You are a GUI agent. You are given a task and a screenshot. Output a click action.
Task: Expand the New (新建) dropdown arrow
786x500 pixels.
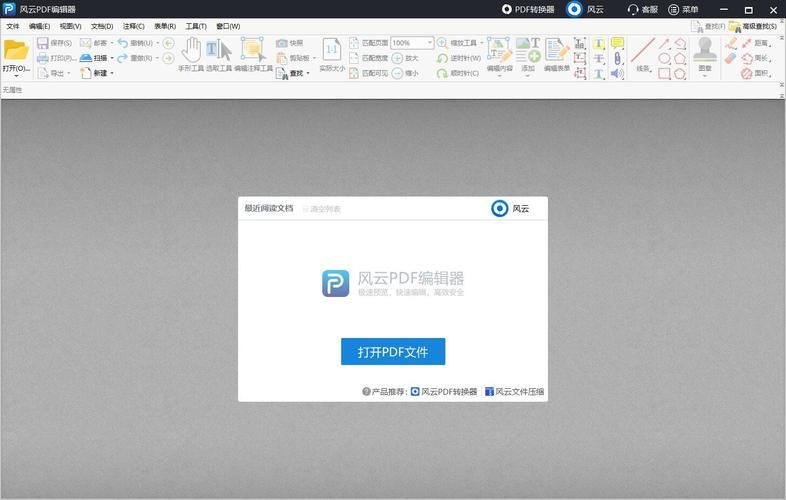(x=112, y=73)
